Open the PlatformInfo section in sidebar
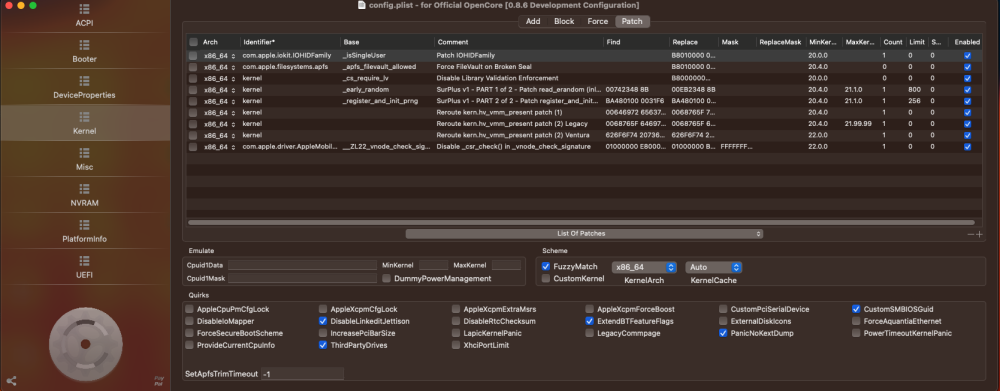This screenshot has width=1000, height=391. 85,231
